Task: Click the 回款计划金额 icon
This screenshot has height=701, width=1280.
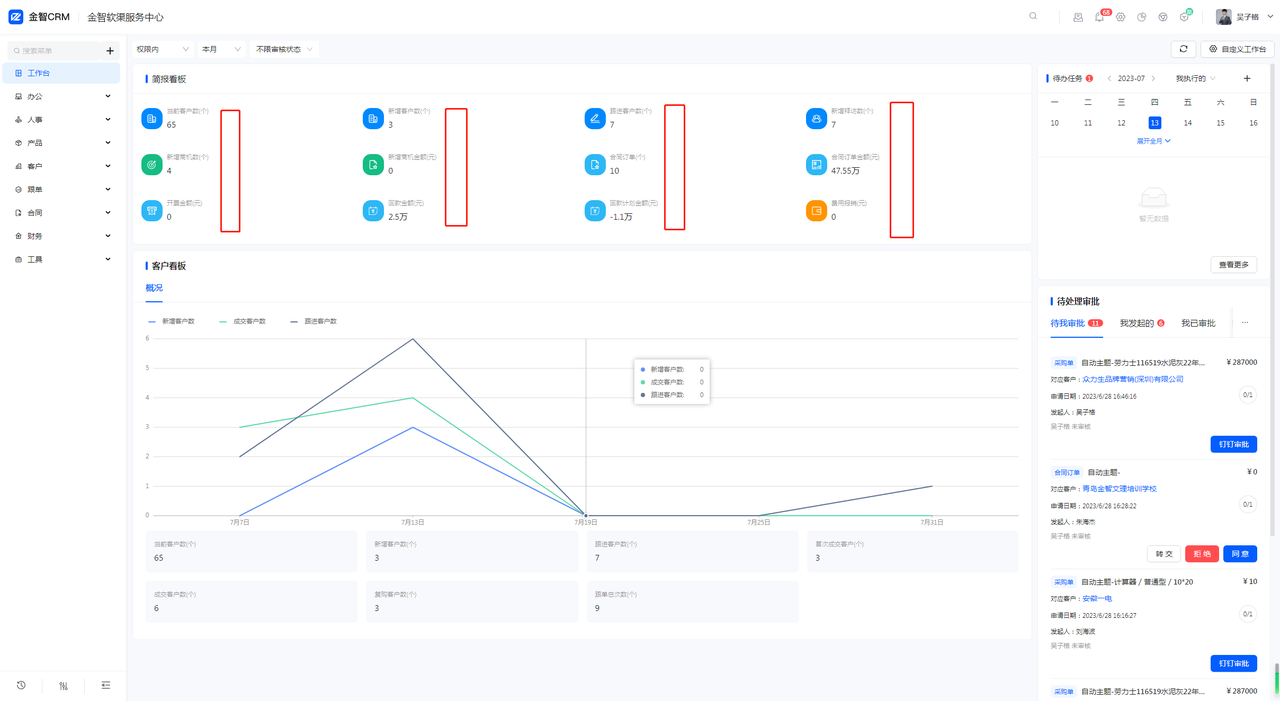Action: click(595, 210)
